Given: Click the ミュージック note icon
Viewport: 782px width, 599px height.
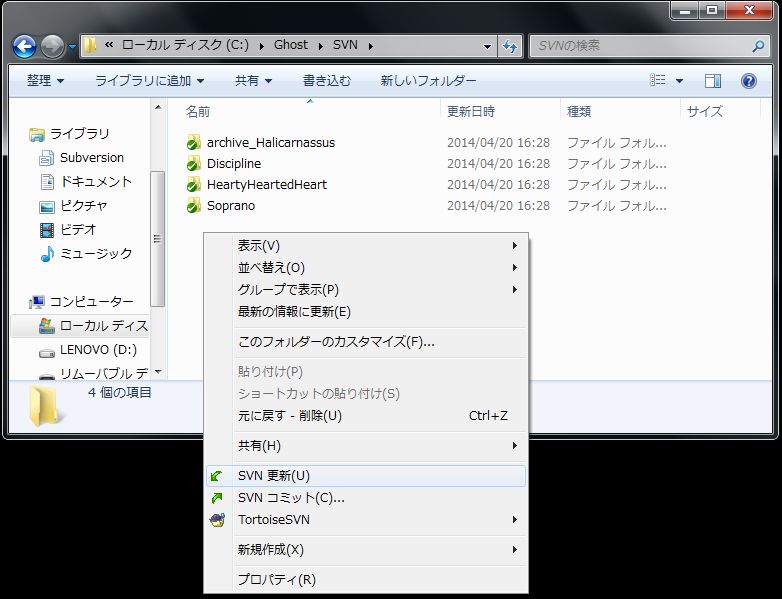Looking at the screenshot, I should click(x=47, y=254).
